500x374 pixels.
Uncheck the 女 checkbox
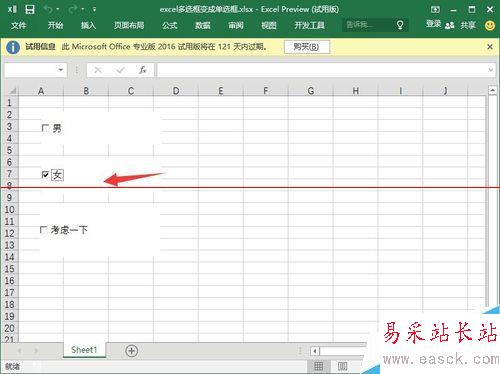click(45, 174)
